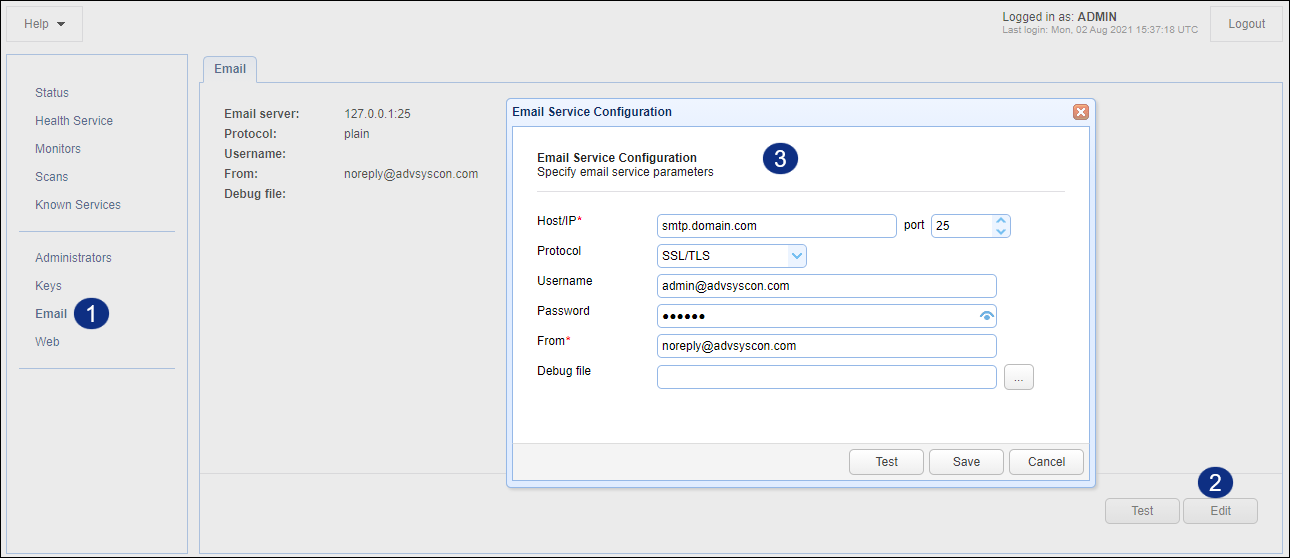Go to Health Service page

(74, 121)
